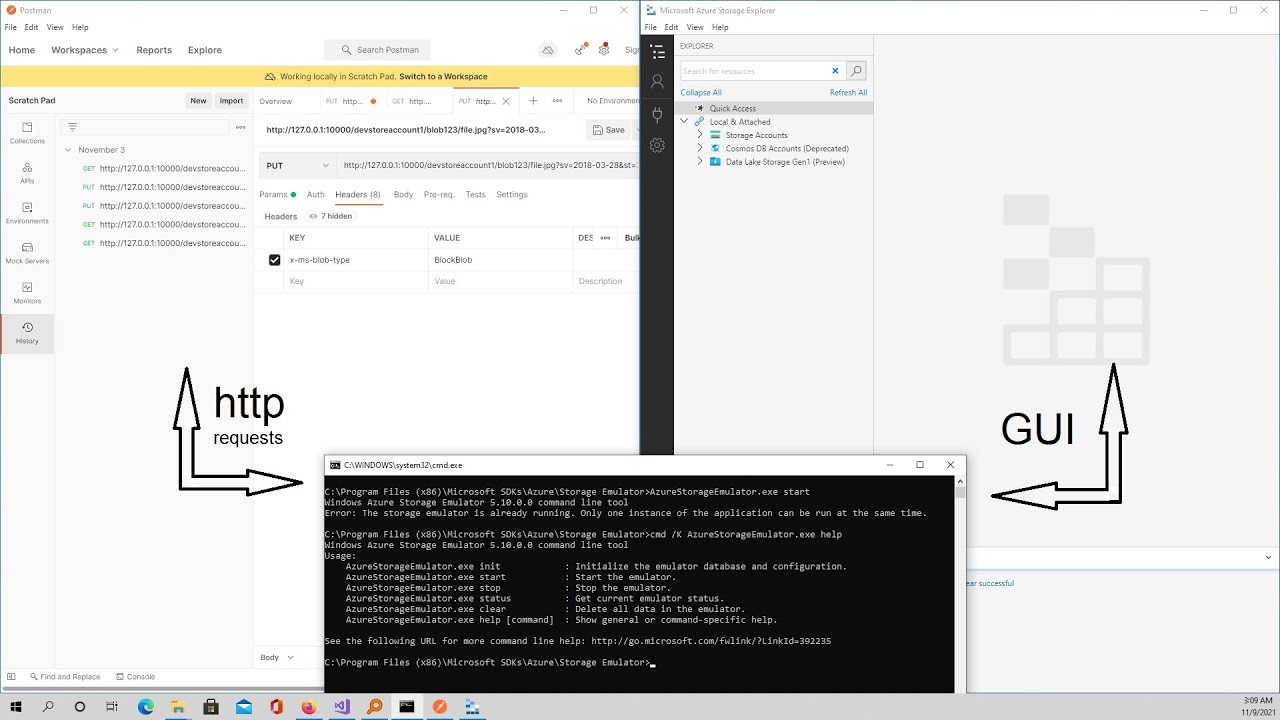1280x720 pixels.
Task: Click the Import button in Scratch Pad
Action: (x=231, y=101)
